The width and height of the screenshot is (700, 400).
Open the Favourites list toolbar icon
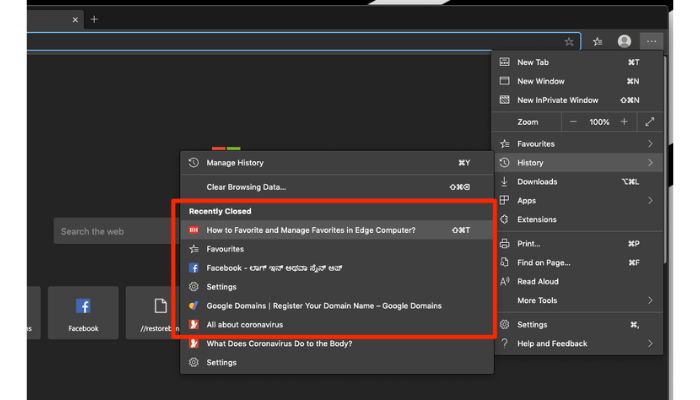tap(597, 42)
